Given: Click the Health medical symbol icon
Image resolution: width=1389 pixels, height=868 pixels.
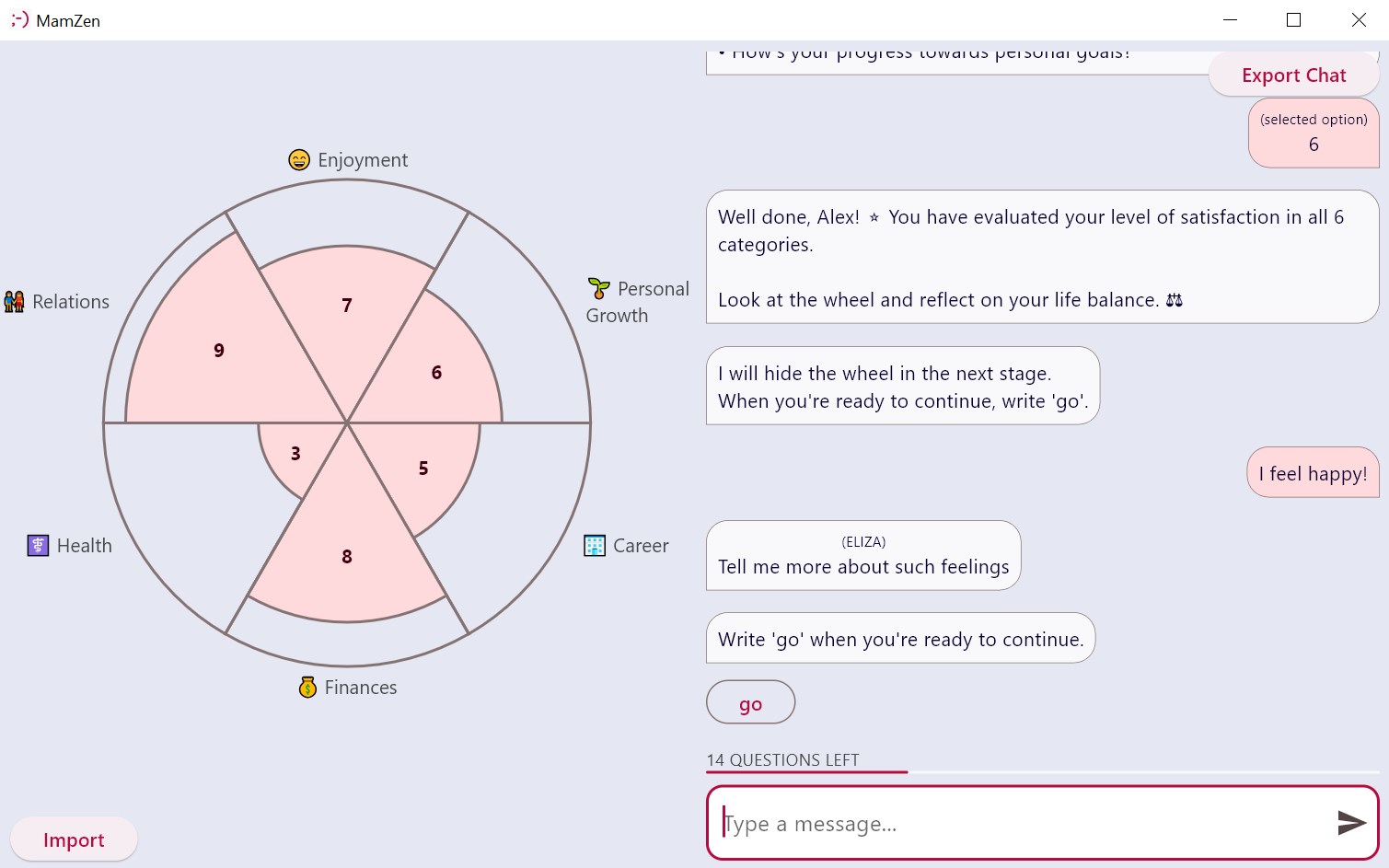Looking at the screenshot, I should point(38,546).
